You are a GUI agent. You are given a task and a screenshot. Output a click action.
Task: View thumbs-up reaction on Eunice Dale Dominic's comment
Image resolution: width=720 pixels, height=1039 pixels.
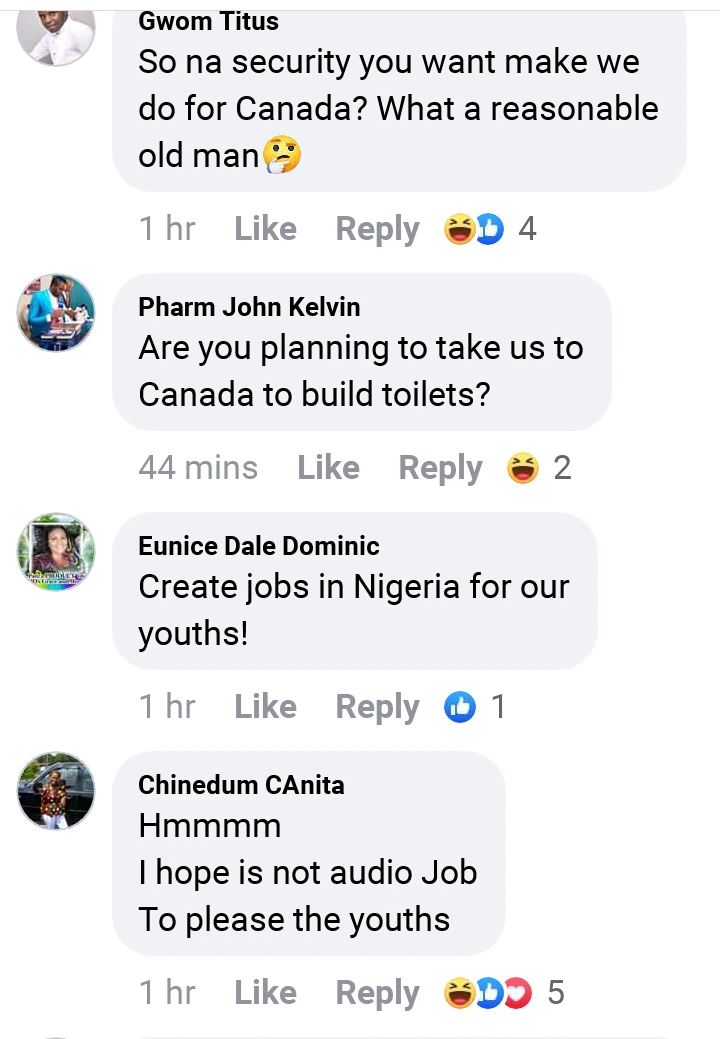(460, 707)
